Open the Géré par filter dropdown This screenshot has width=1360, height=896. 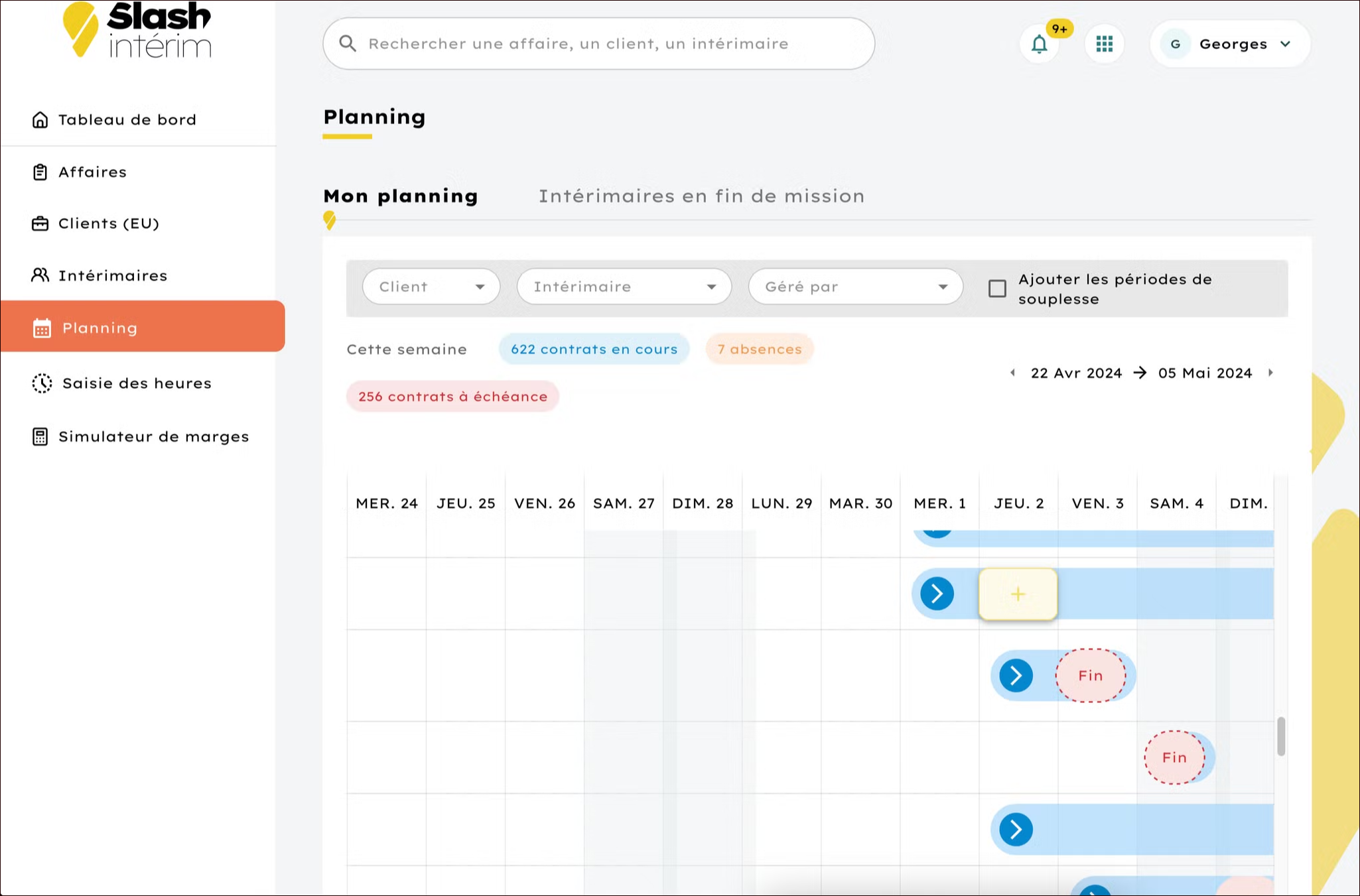856,287
